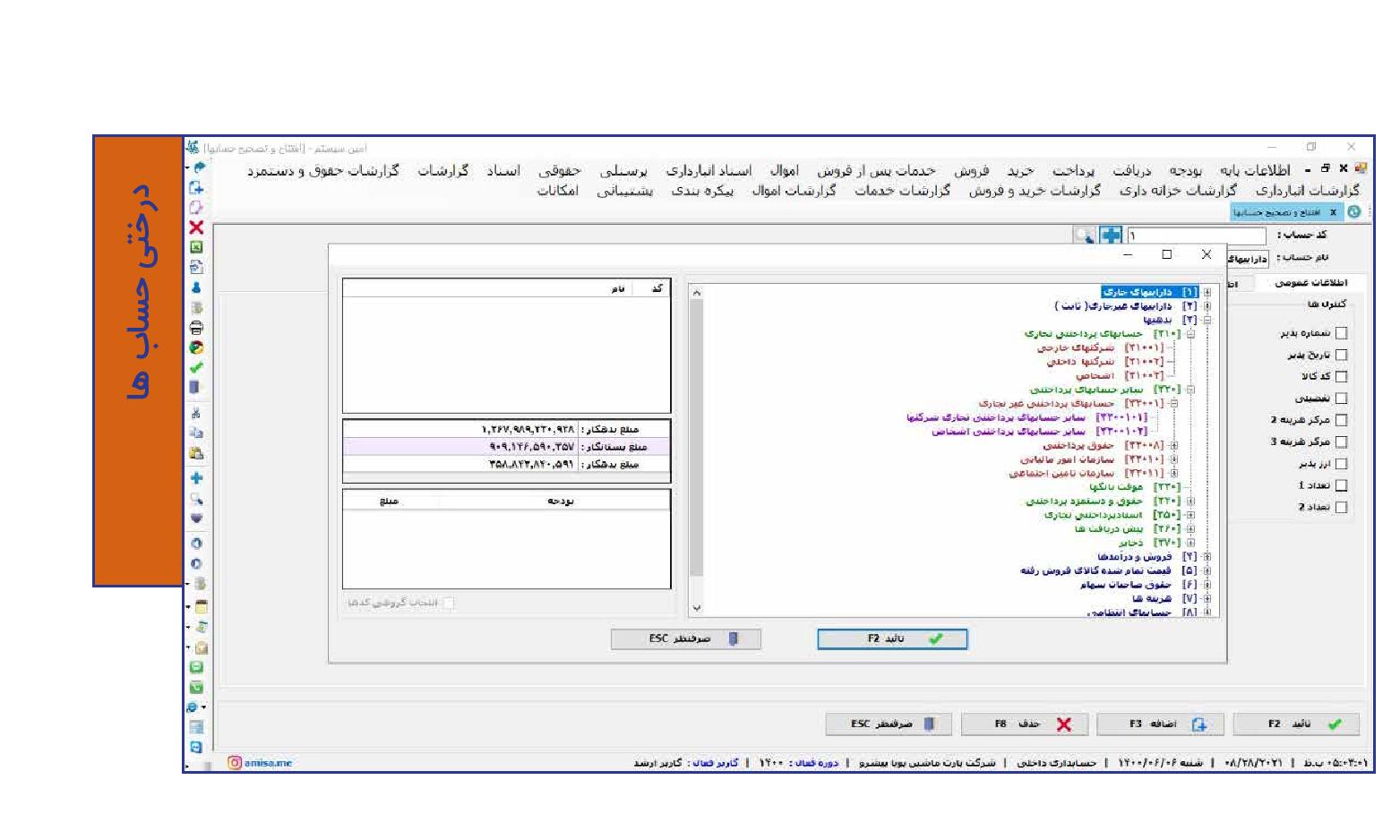Click the green checkmark icon in left toolbar
The width and height of the screenshot is (1400, 840).
196,367
